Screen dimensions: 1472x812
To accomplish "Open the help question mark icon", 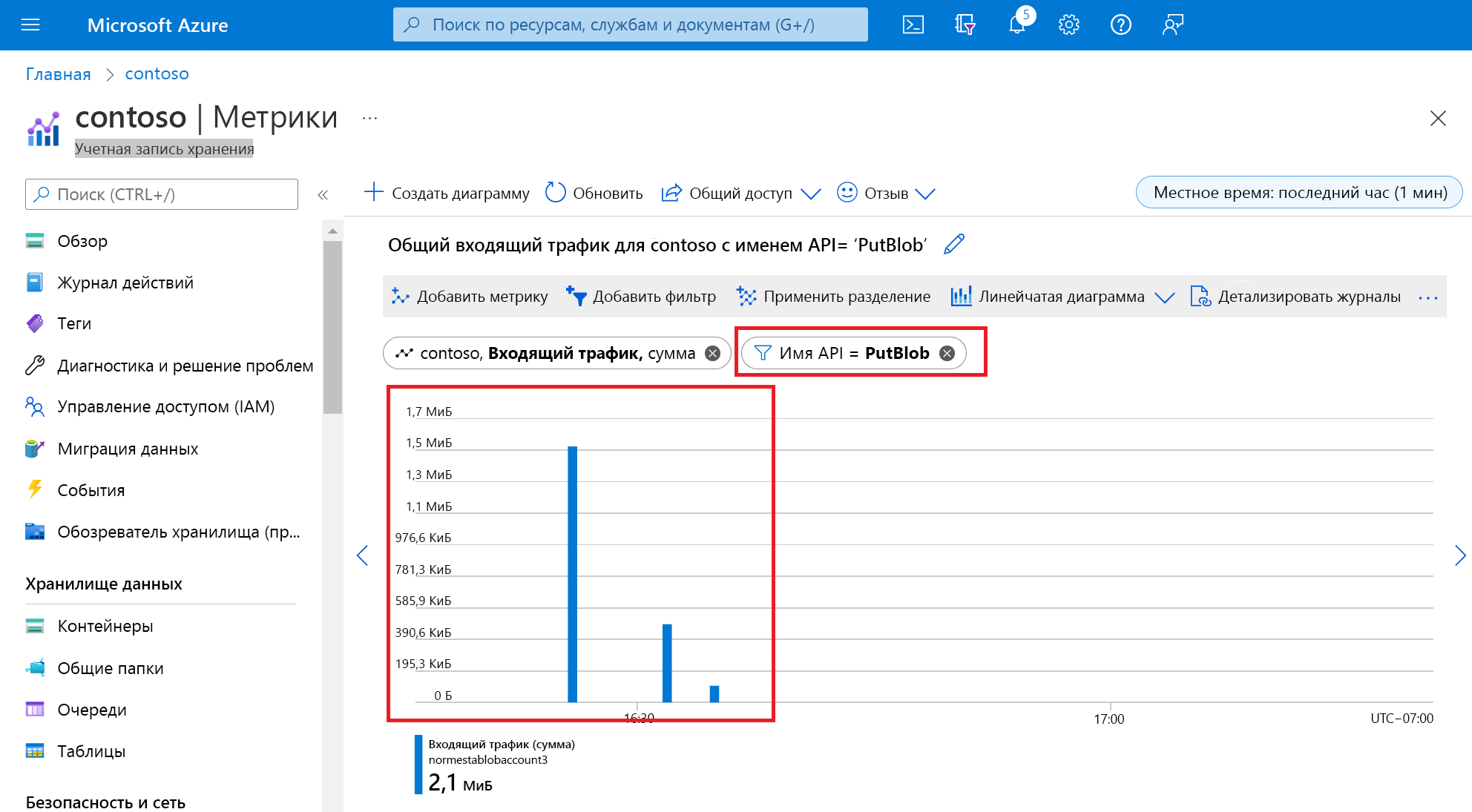I will coord(1120,25).
